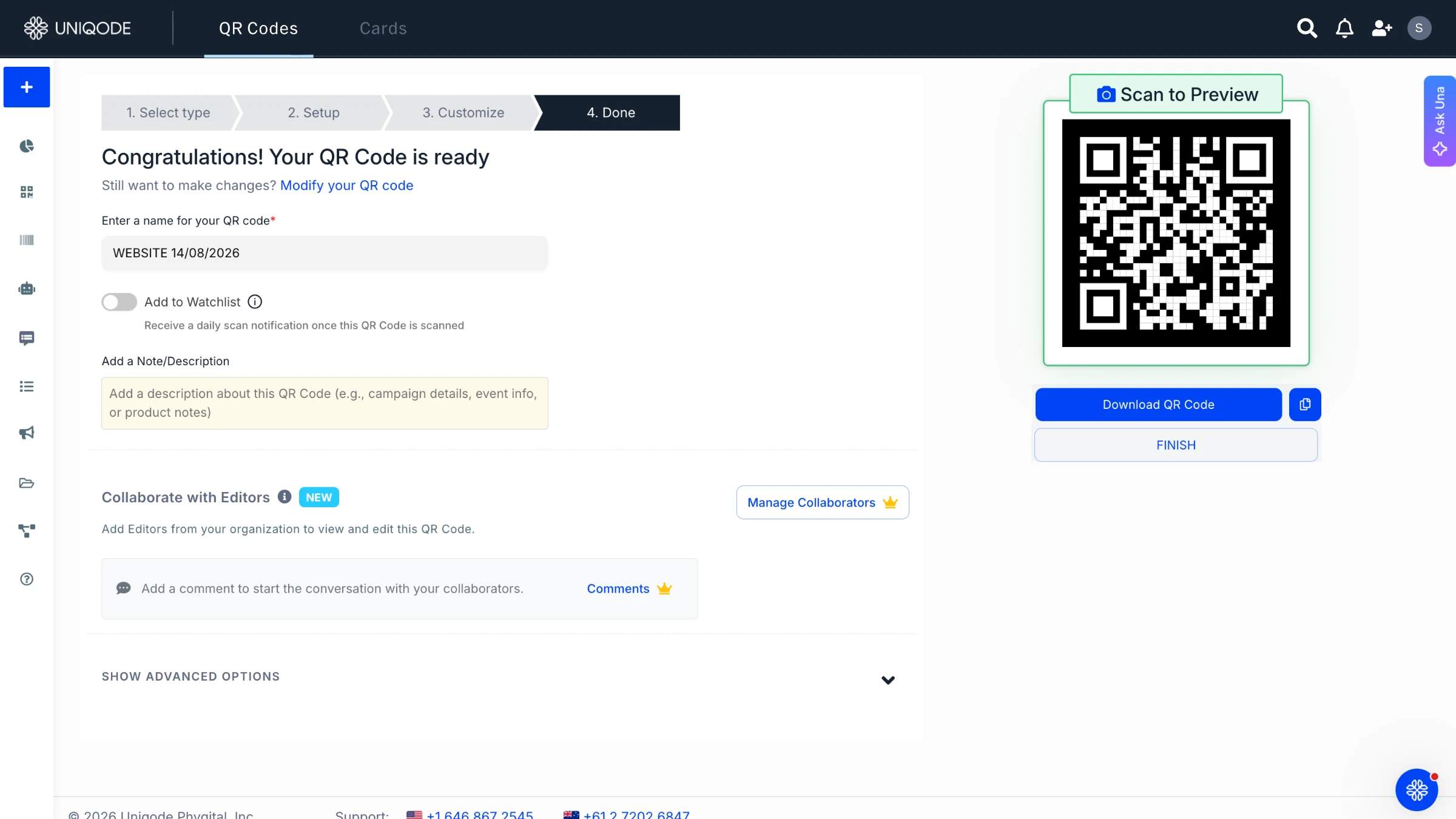Screen dimensions: 1456x819
Task: Click the add user icon
Action: click(x=1382, y=28)
